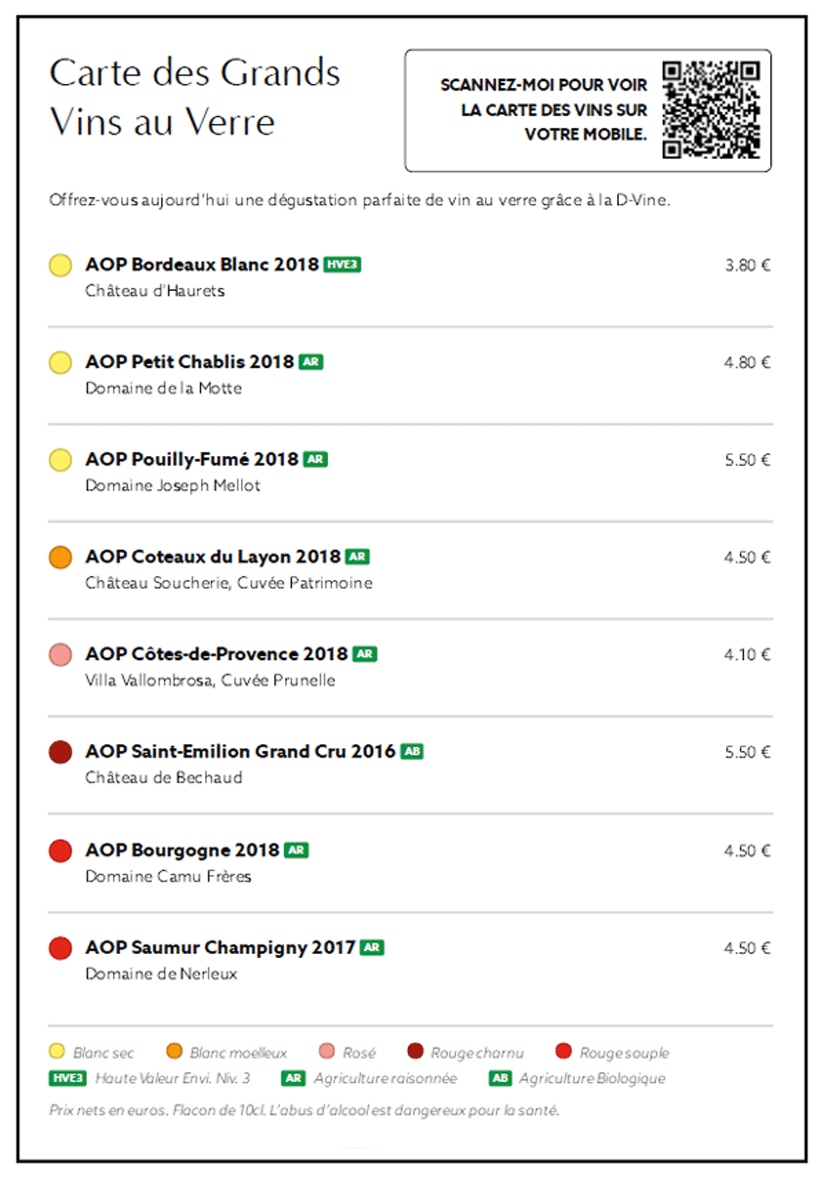Click the orange dot beside Coteaux du Layon
Image resolution: width=824 pixels, height=1177 pixels.
point(60,557)
